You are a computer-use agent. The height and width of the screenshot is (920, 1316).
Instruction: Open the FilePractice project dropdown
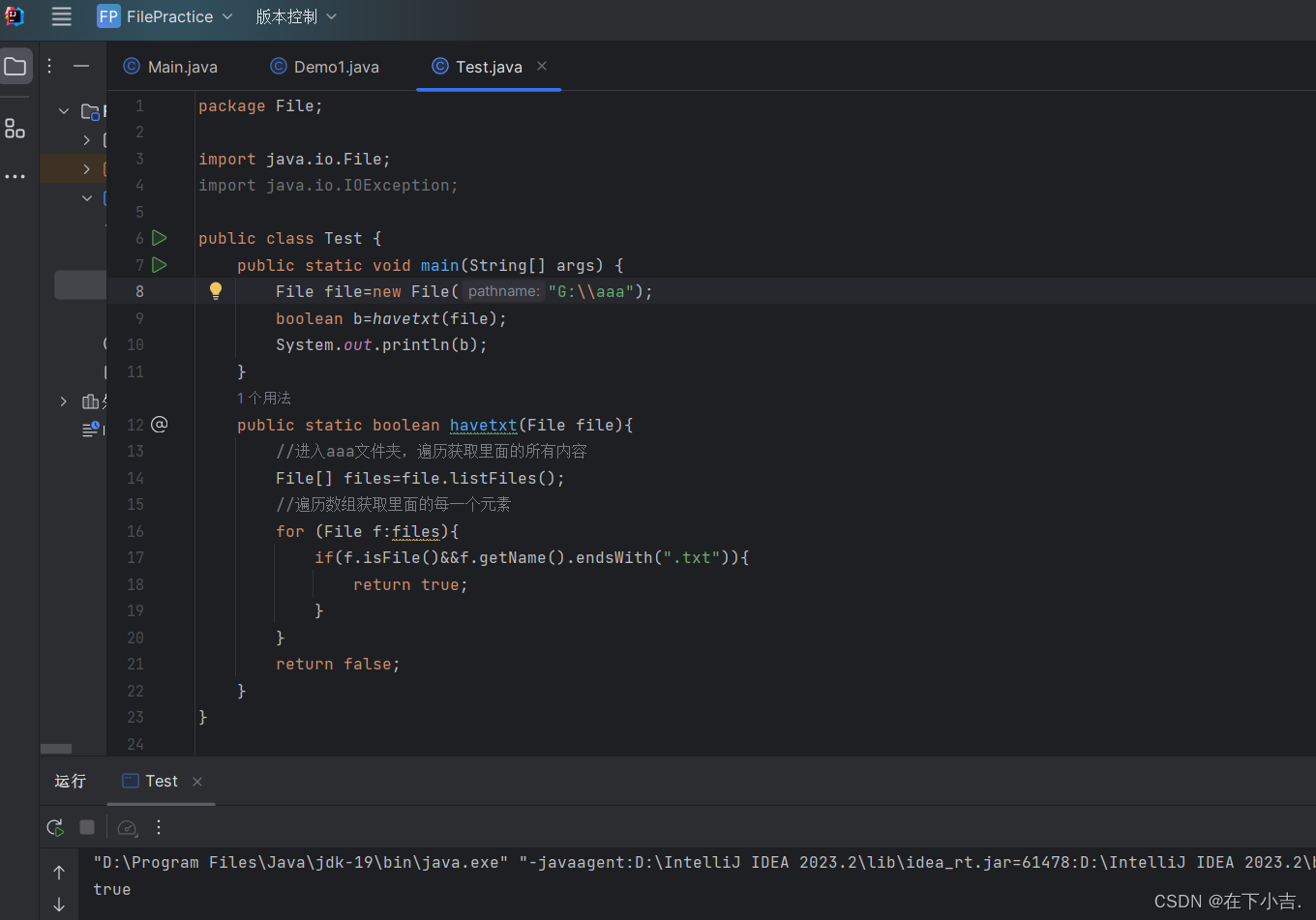[165, 16]
